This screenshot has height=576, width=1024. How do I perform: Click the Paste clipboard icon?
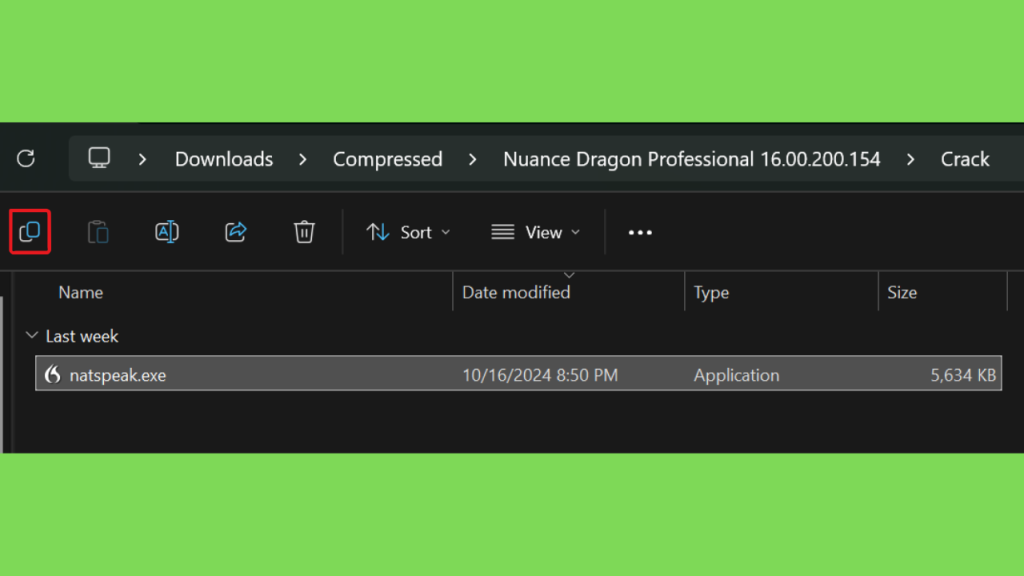[x=98, y=232]
